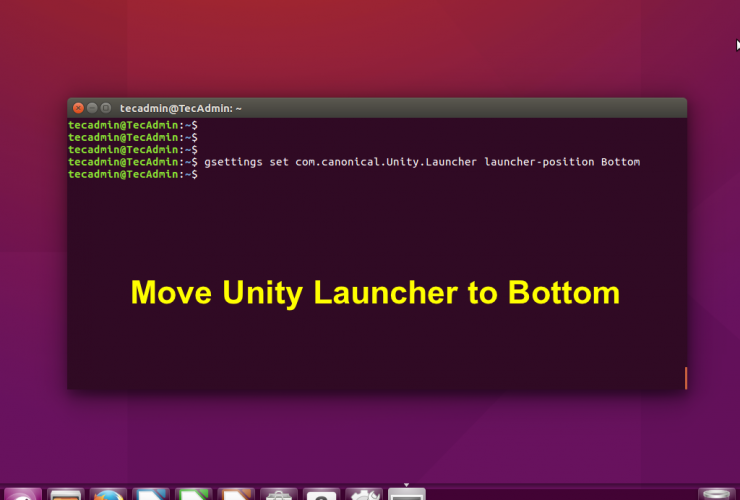Click the last empty terminal prompt line
Viewport: 740px width, 500px height.
[133, 174]
